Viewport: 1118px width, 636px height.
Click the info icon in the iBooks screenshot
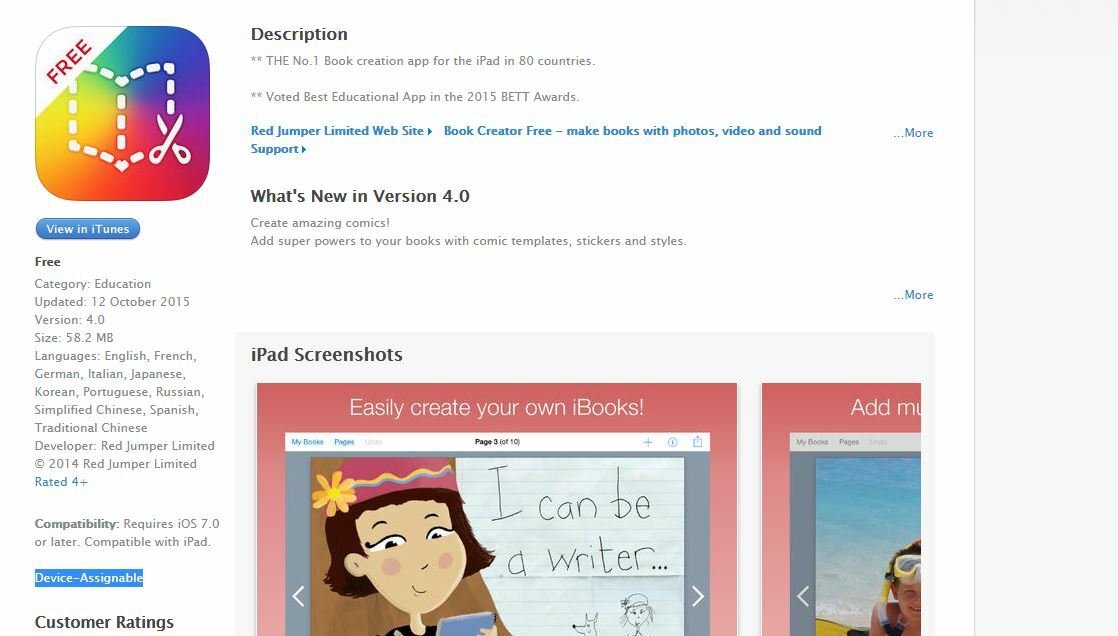pos(672,442)
